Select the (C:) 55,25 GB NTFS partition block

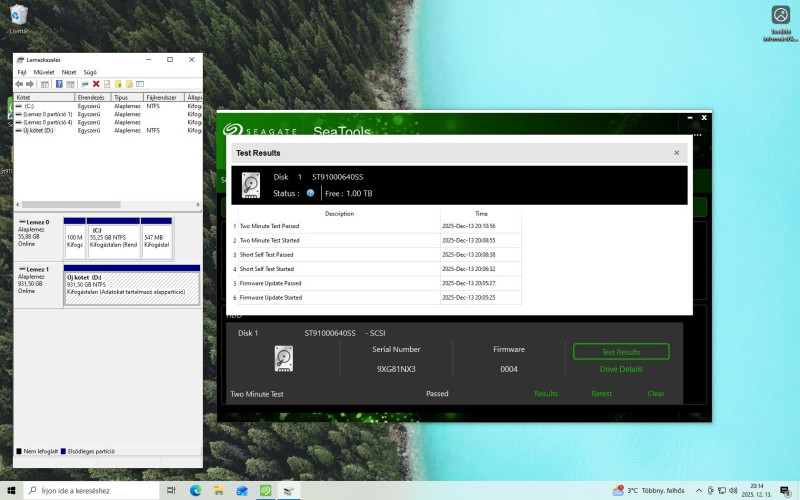[x=113, y=238]
